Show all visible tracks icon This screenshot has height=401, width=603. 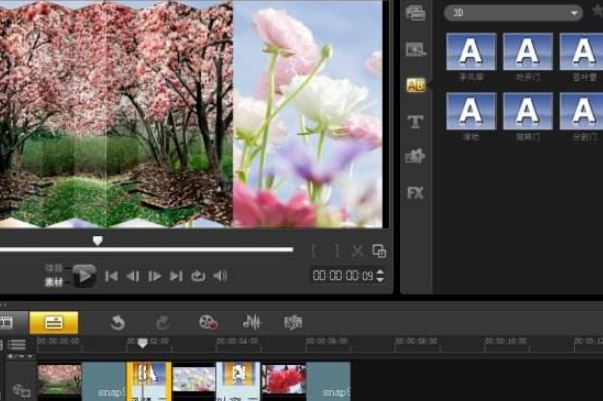coord(17,344)
